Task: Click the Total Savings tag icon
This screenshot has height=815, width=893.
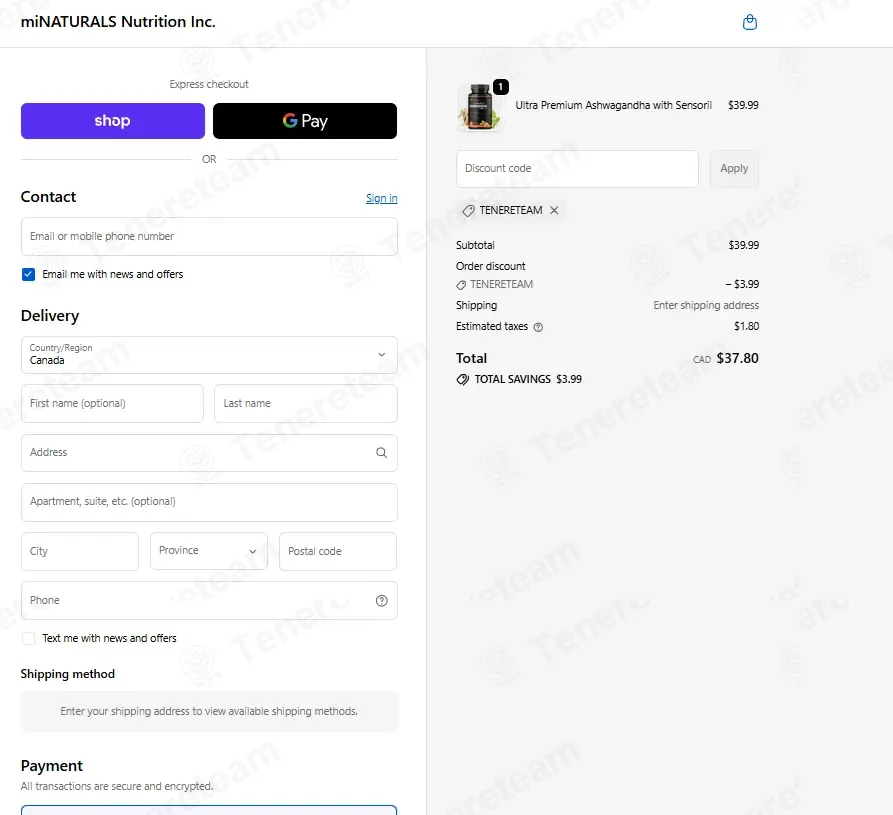Action: click(462, 379)
